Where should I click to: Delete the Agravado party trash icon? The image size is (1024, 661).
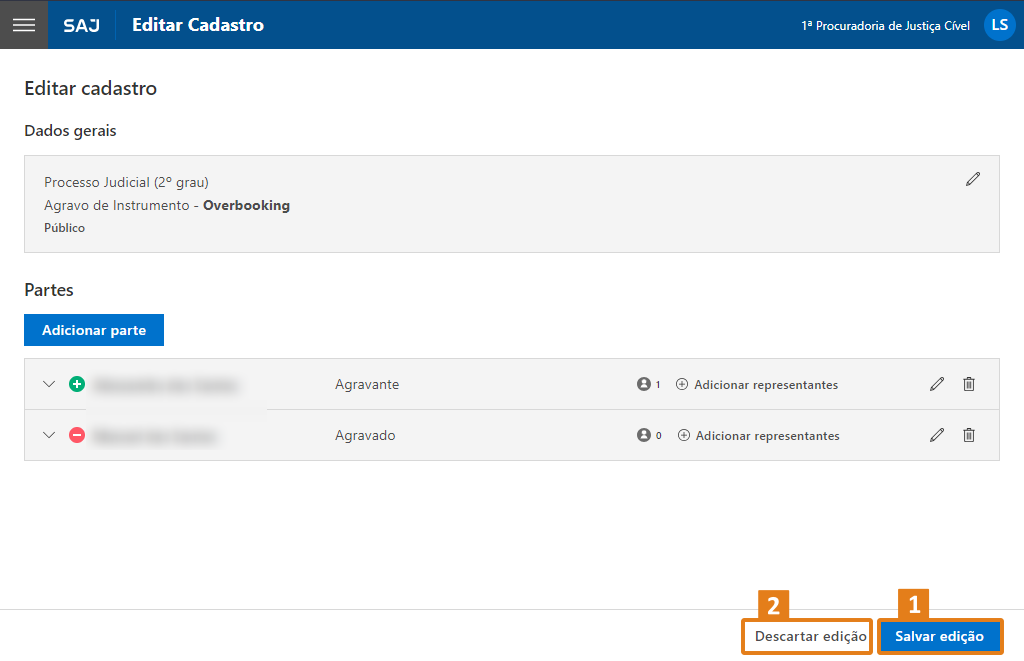coord(969,435)
